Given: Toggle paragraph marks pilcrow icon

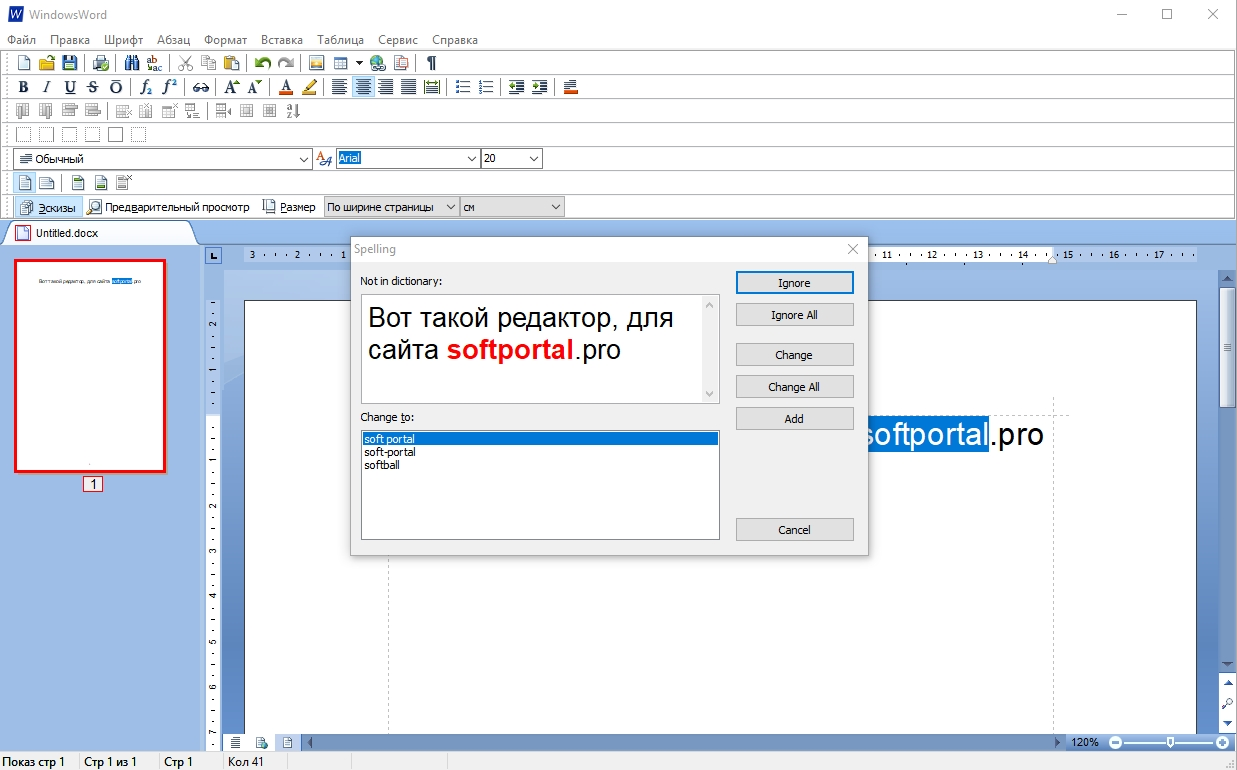Looking at the screenshot, I should point(432,63).
